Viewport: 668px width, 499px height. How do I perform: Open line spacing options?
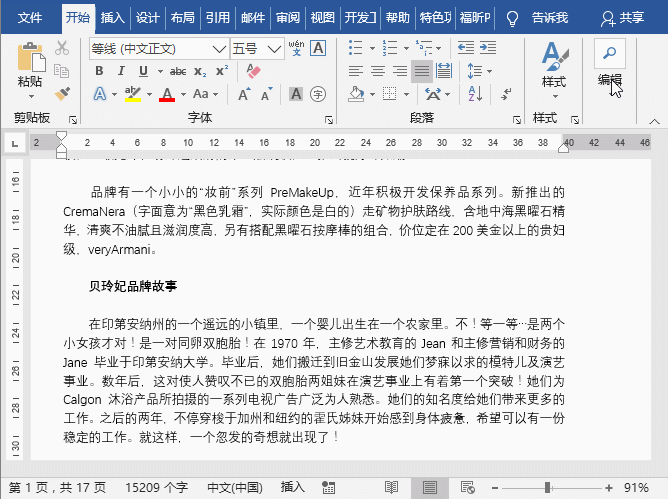(x=475, y=71)
